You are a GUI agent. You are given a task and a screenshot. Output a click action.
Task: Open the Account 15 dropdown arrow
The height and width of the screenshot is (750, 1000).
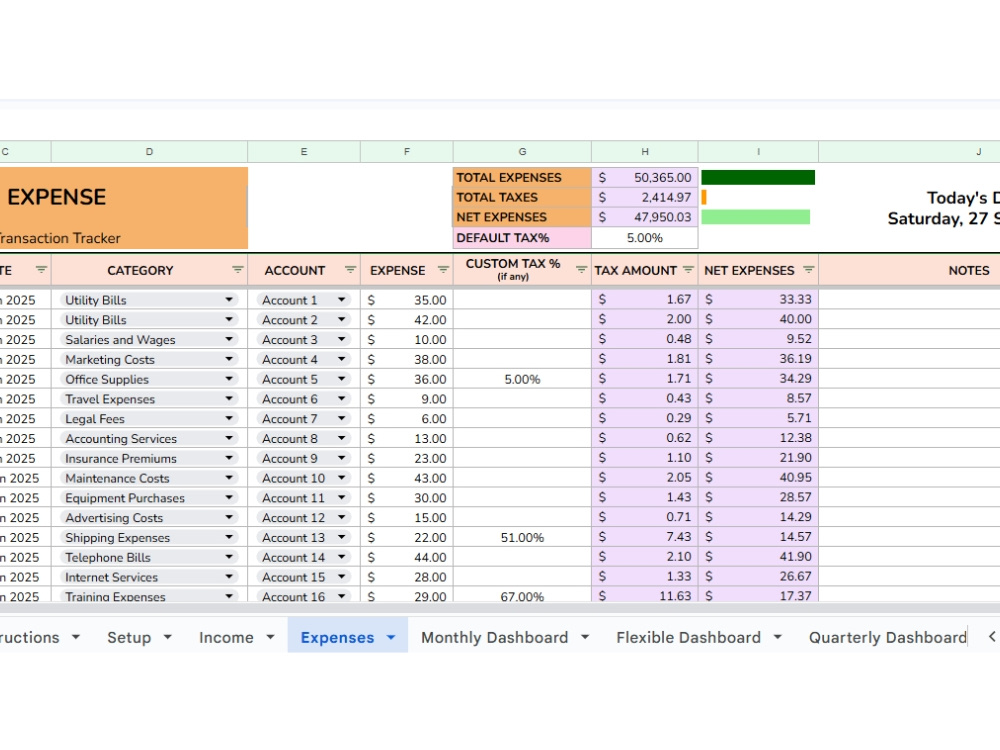tap(342, 577)
